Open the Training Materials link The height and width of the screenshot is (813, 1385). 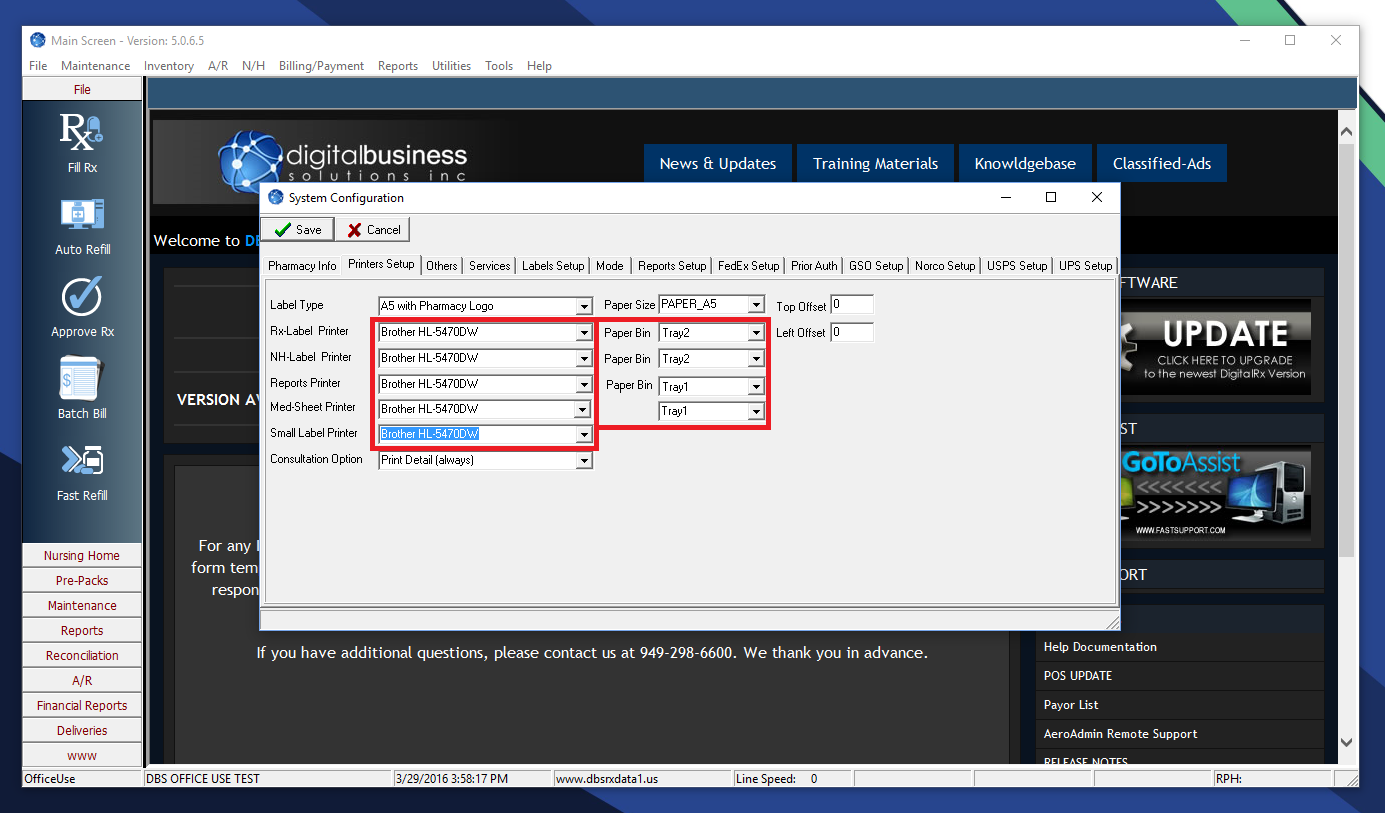pos(875,164)
